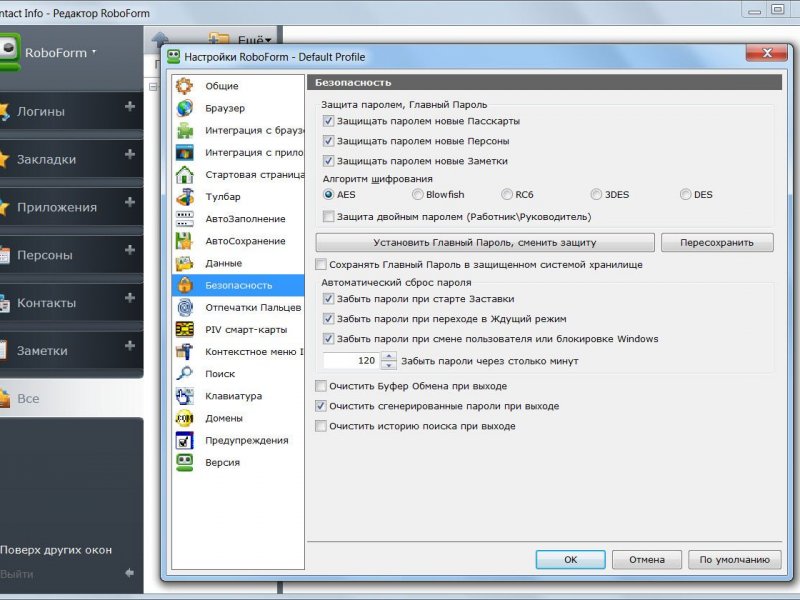Click the application integration window icon
The height and width of the screenshot is (600, 800).
pos(184,153)
